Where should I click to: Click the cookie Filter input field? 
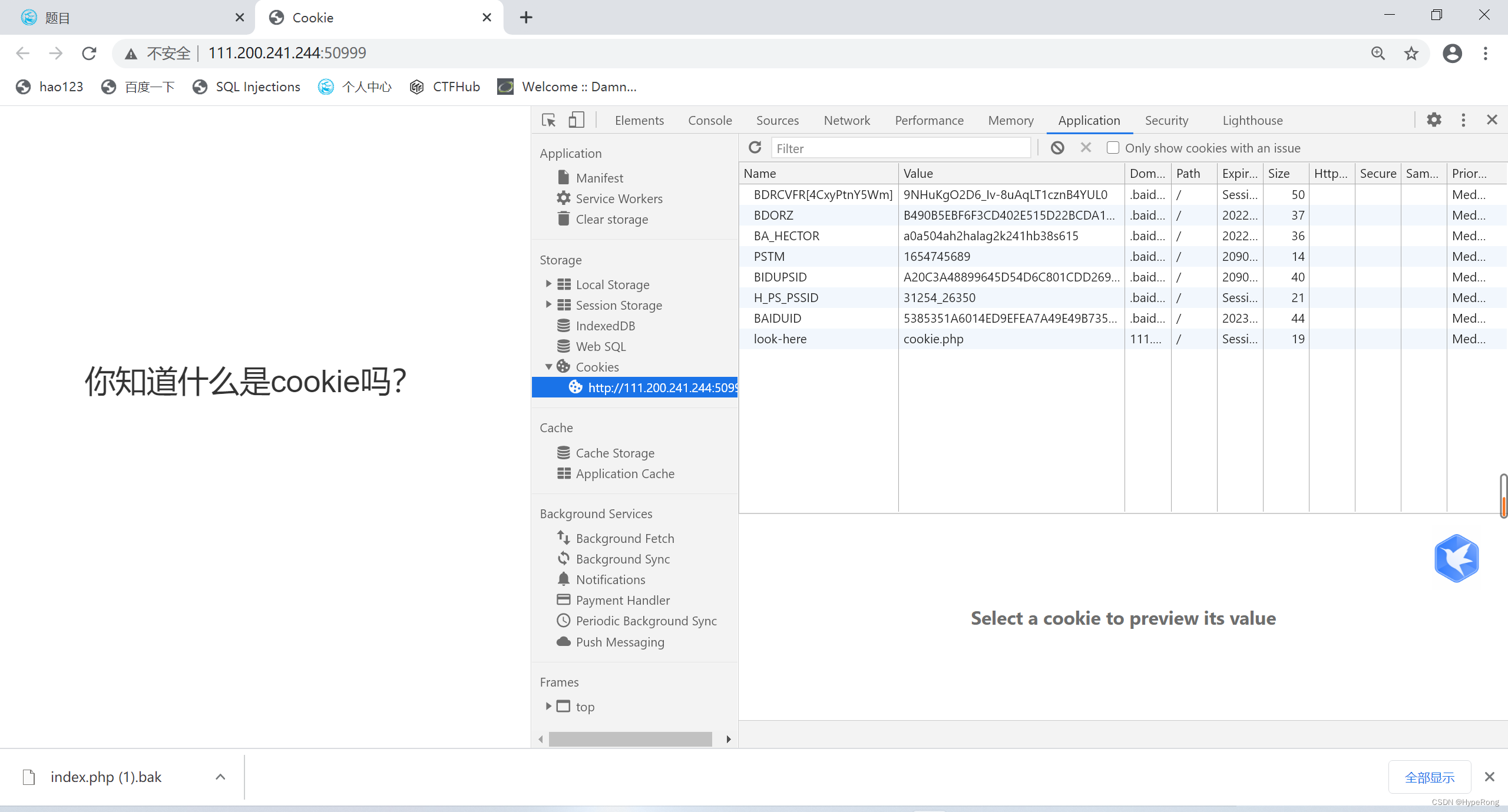click(900, 148)
